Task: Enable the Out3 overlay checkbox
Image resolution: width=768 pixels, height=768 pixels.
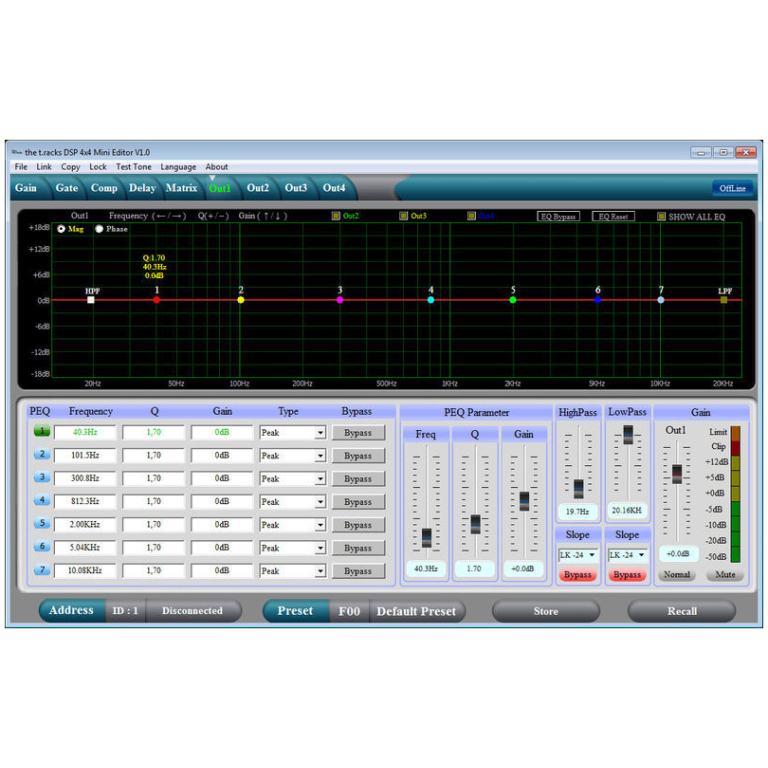Action: (404, 216)
